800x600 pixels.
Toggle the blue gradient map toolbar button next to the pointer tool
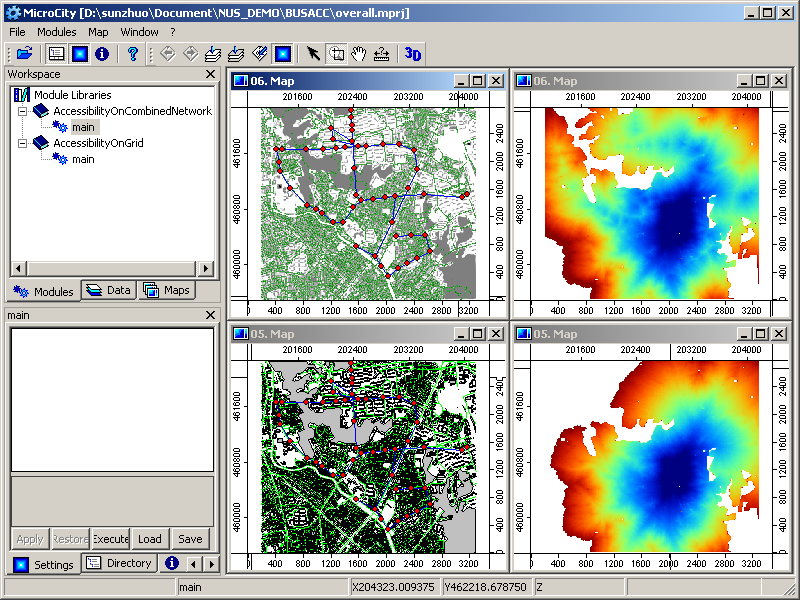(283, 54)
